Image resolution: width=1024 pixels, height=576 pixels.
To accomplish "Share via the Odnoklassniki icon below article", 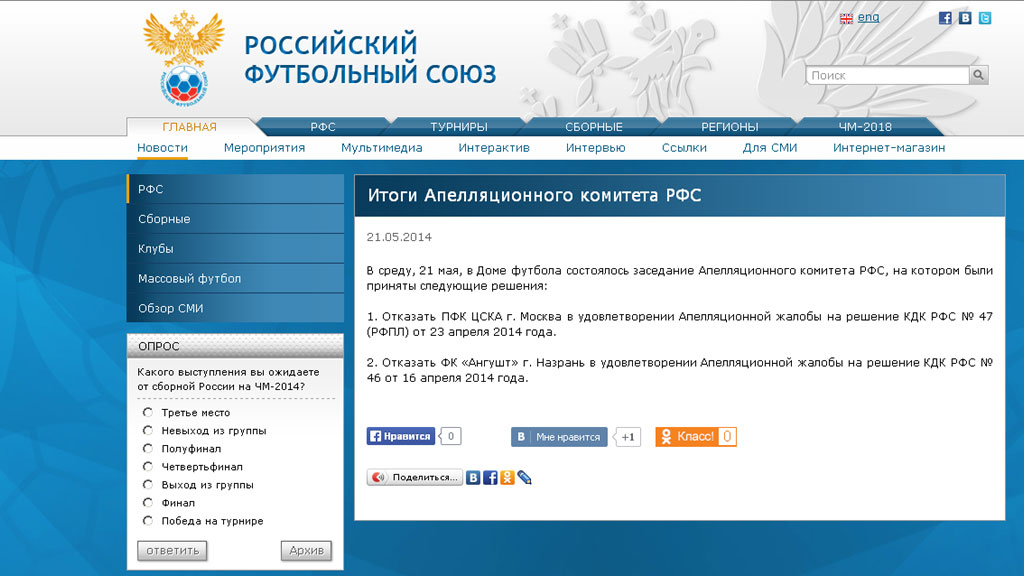I will [507, 478].
